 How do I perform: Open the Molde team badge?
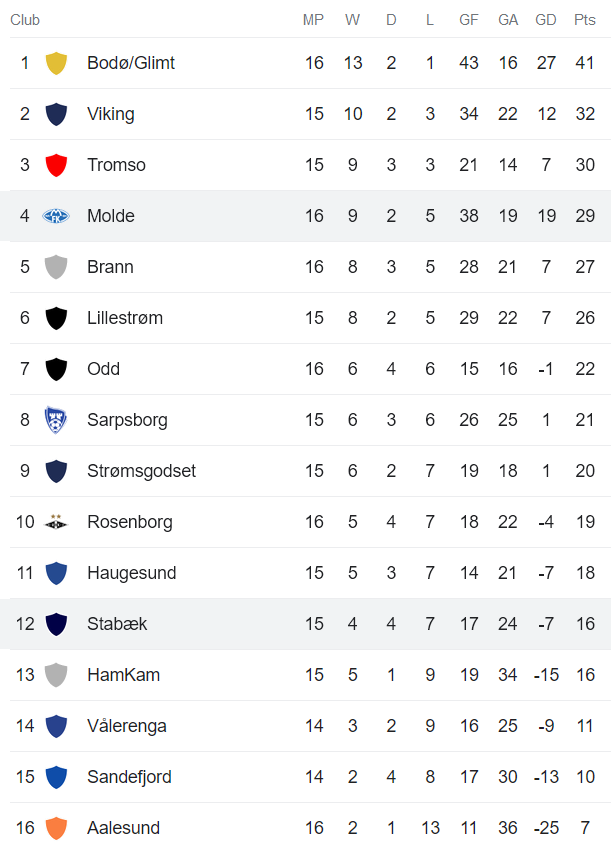59,215
